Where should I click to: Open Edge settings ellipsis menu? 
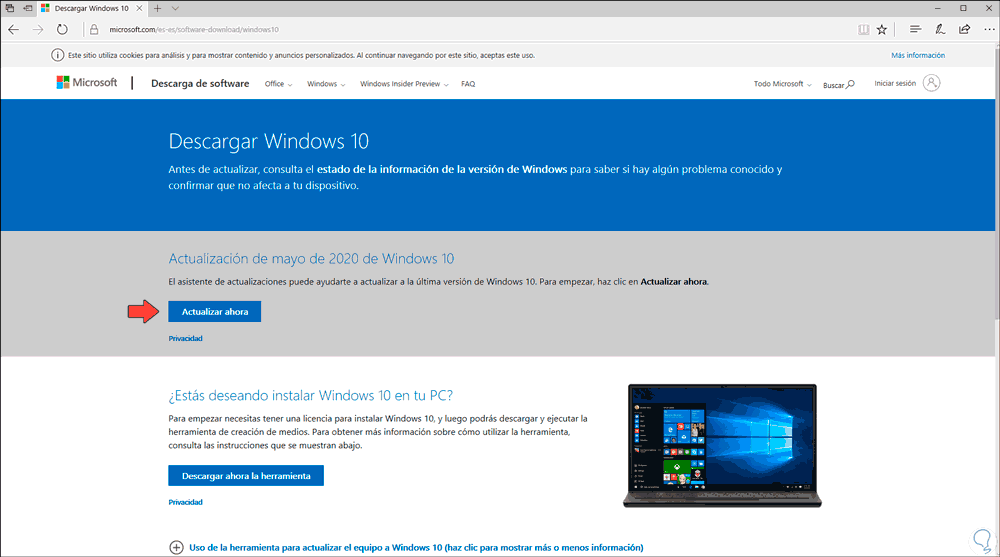click(x=989, y=29)
